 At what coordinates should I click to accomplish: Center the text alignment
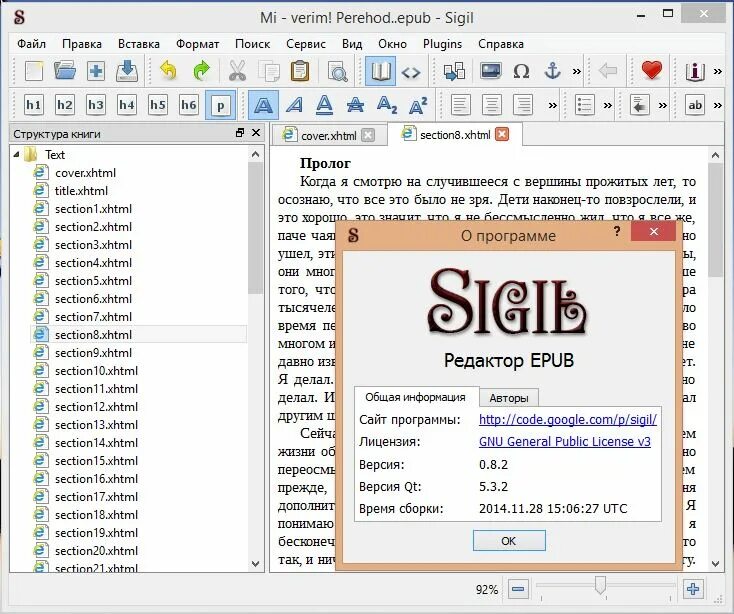(x=492, y=105)
